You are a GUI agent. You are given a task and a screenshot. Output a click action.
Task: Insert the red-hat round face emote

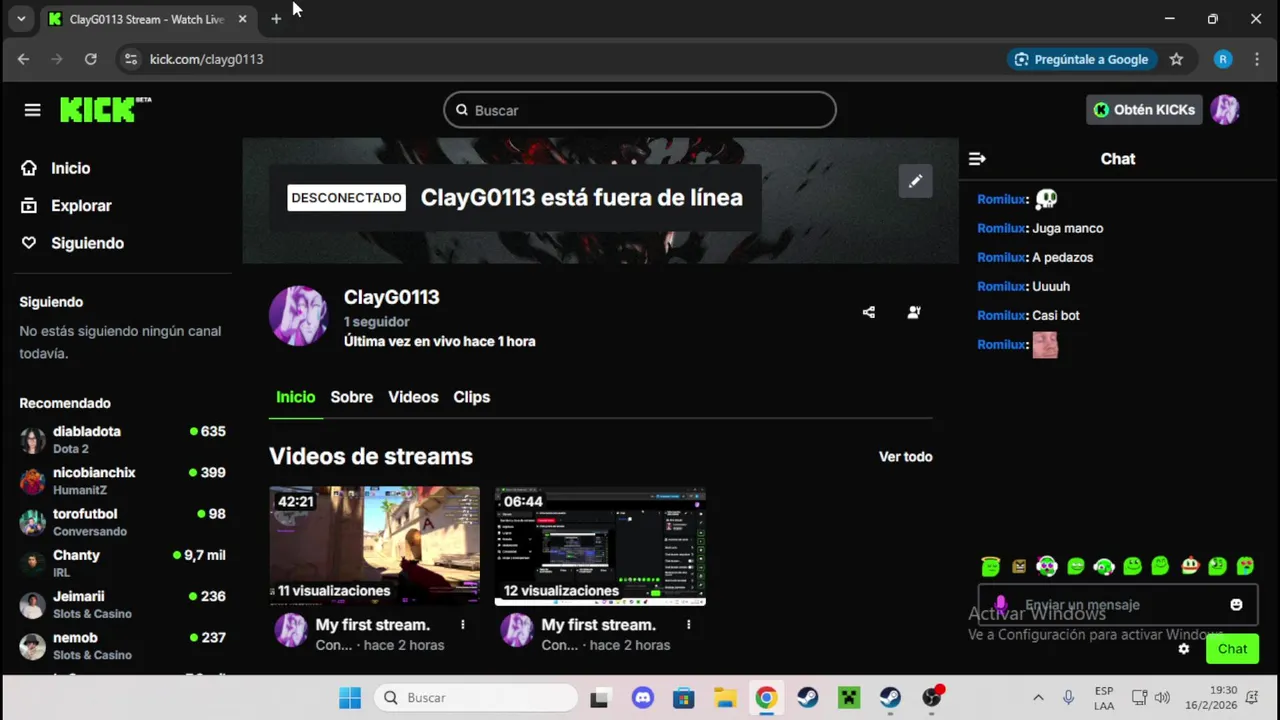[1190, 566]
